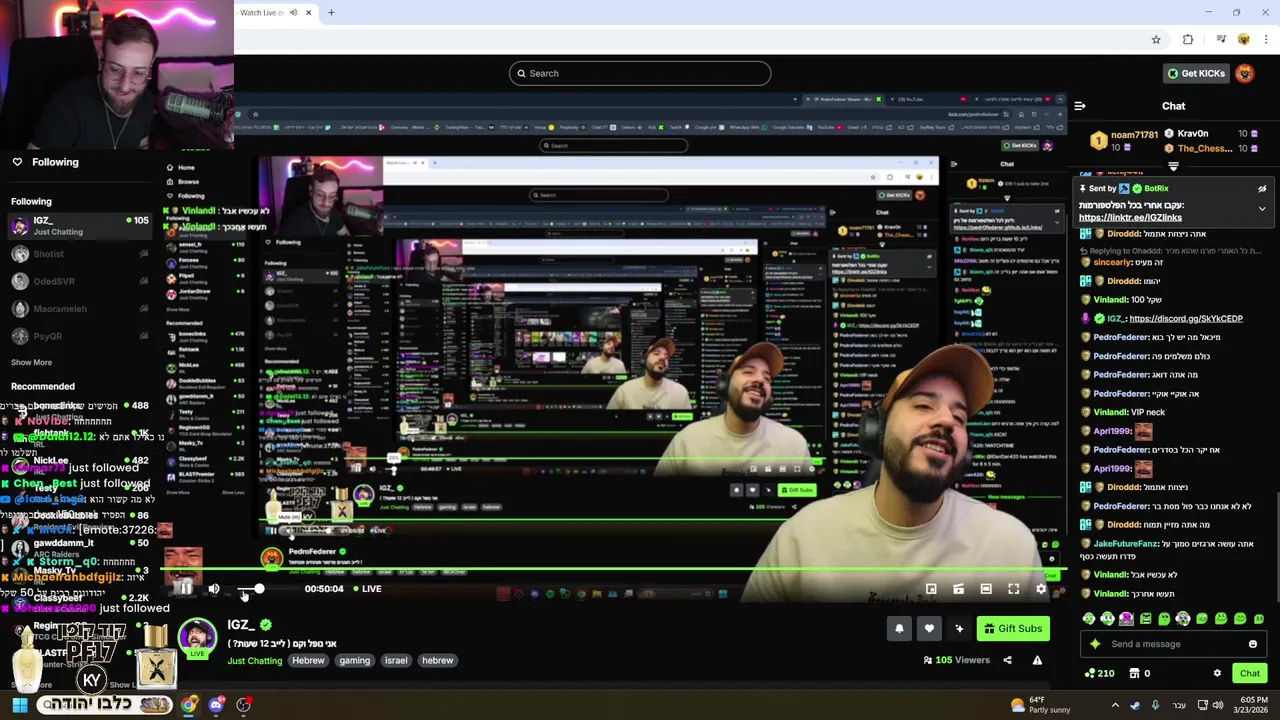This screenshot has width=1280, height=720.
Task: Mute the stream volume speaker icon
Action: point(213,589)
